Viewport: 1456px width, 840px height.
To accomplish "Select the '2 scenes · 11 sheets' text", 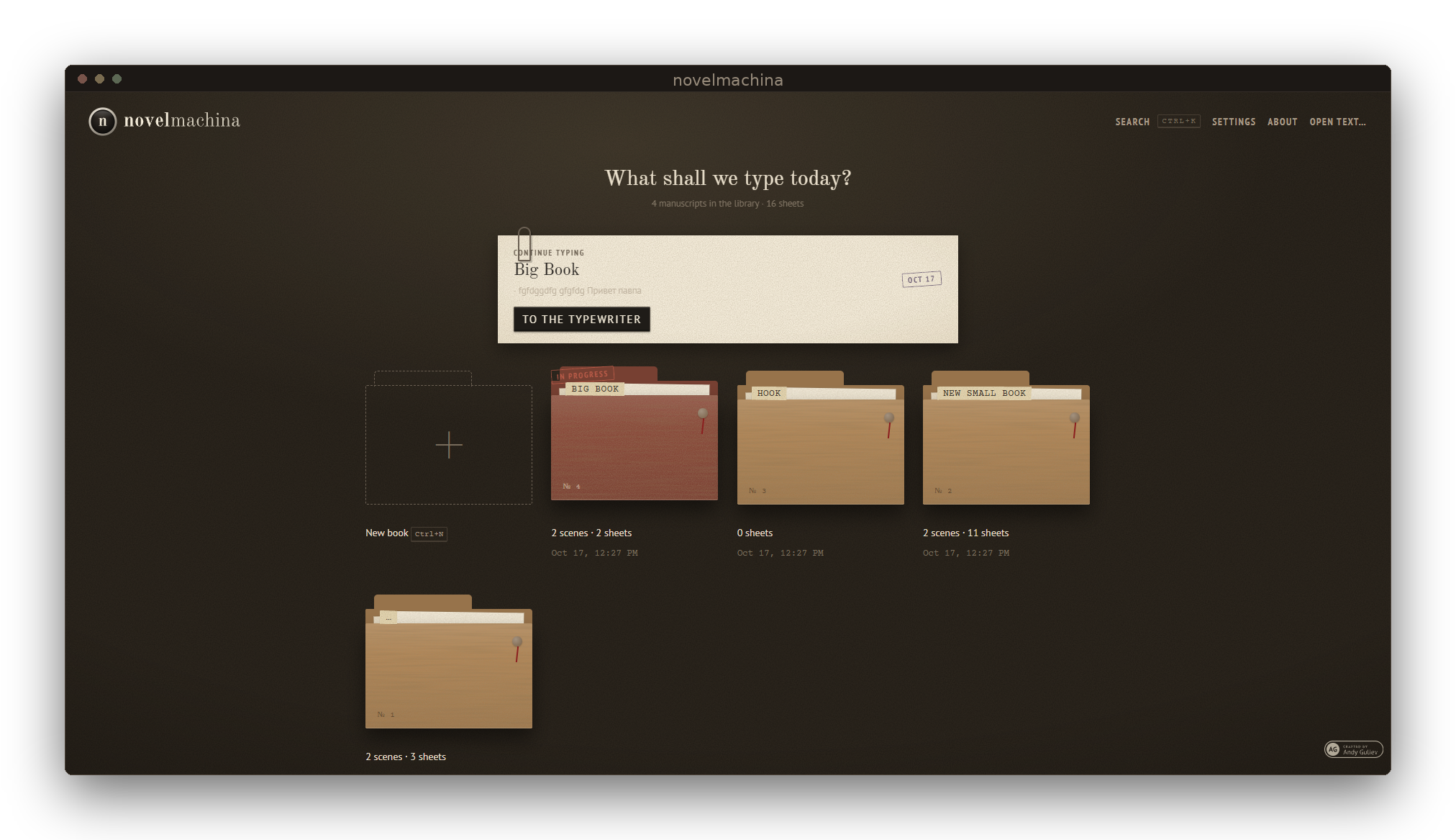I will coord(965,533).
